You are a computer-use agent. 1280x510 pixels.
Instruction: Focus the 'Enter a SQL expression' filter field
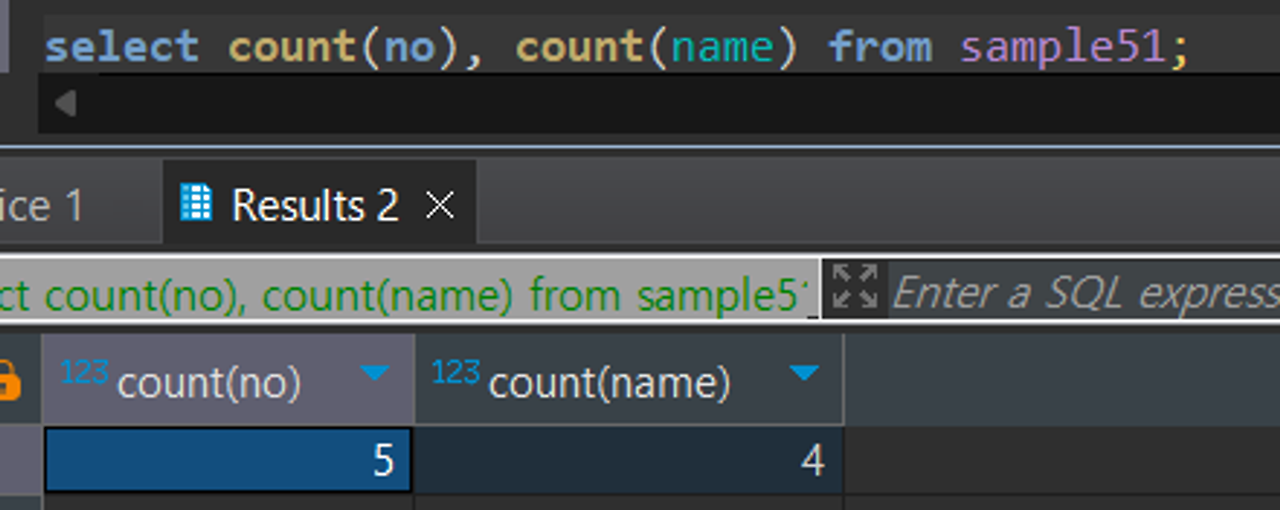tap(1084, 290)
